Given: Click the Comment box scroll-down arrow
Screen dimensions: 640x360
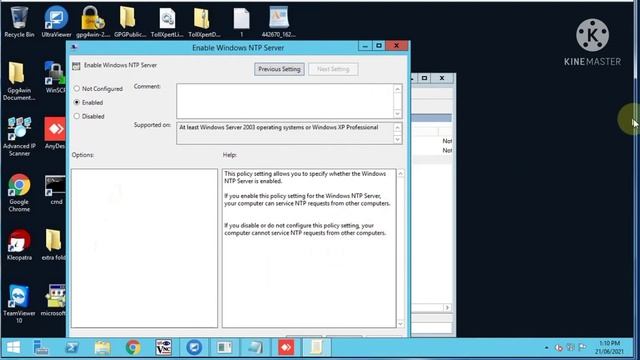Looking at the screenshot, I should pos(398,114).
